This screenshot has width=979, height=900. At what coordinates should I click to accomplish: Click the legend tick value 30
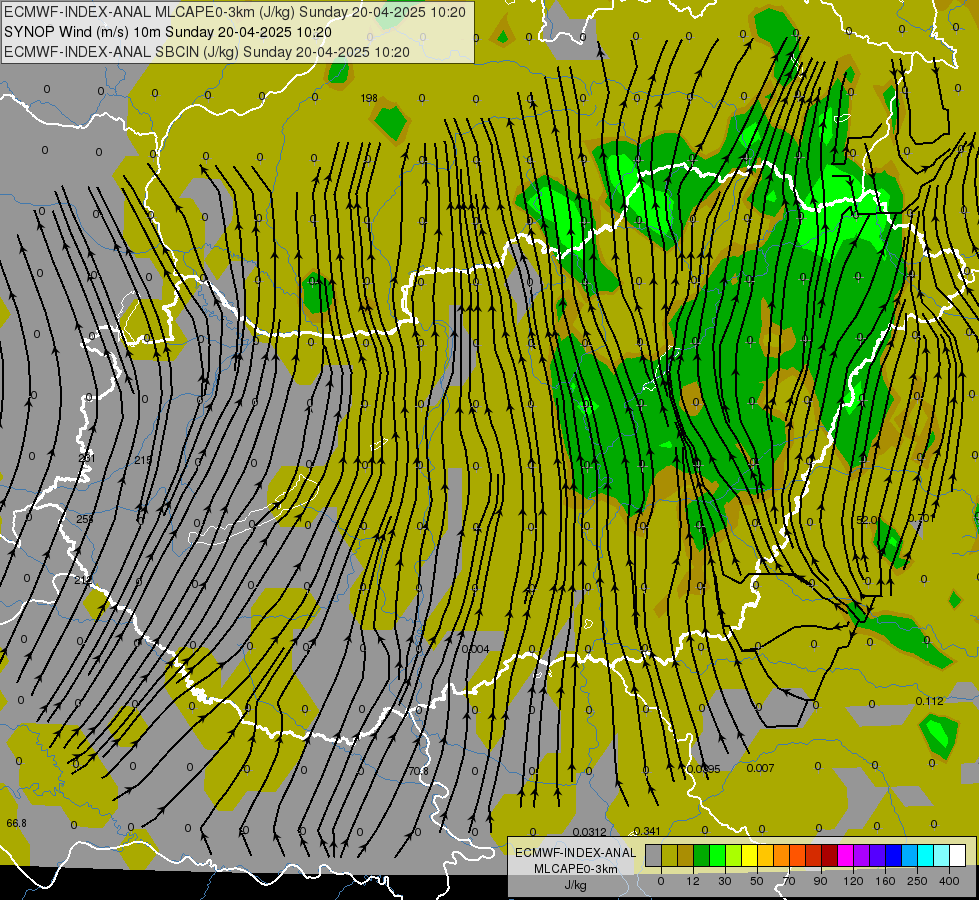pos(724,881)
